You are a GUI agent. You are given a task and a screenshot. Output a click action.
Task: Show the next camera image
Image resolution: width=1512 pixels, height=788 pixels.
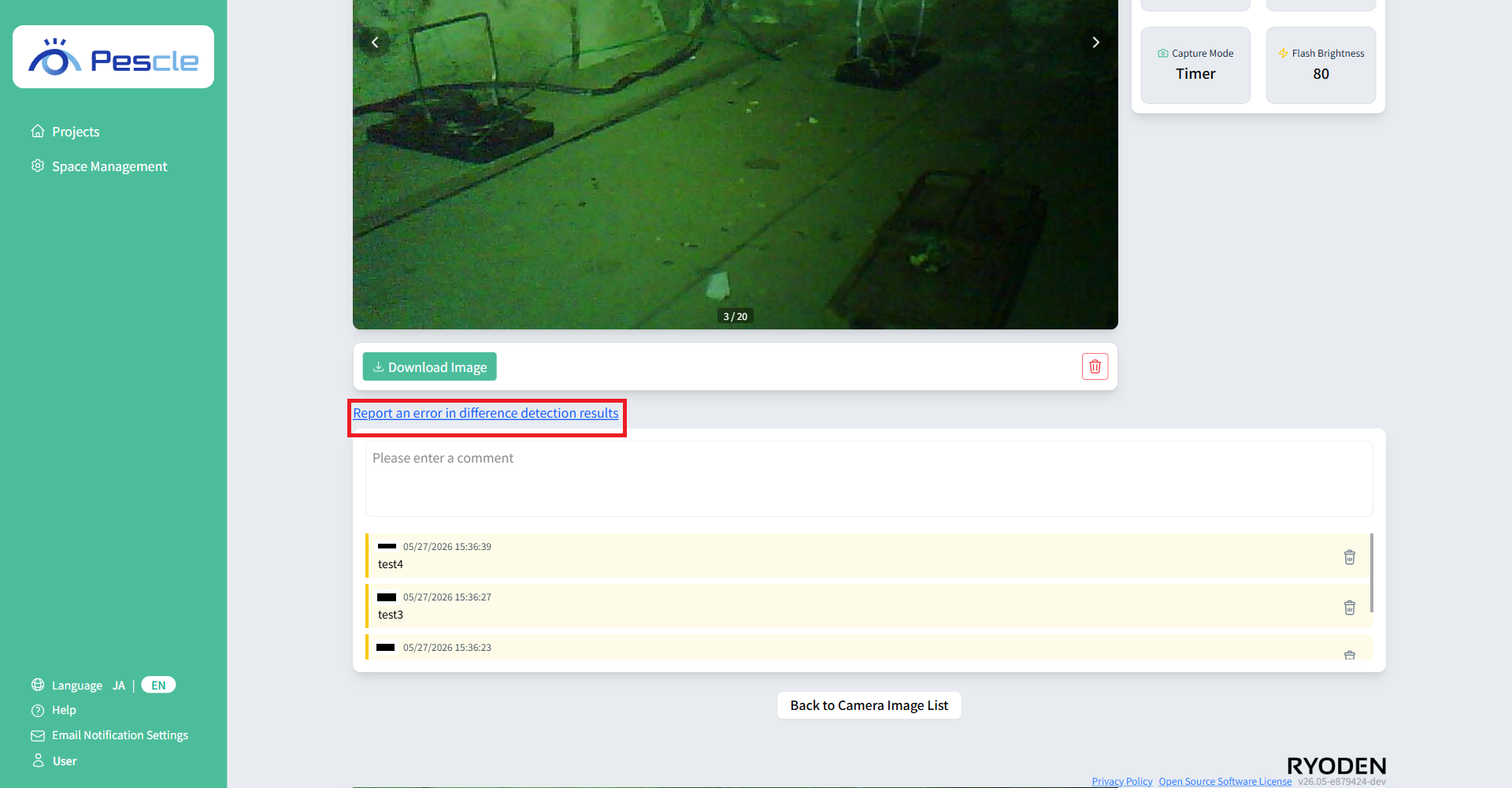(1095, 43)
